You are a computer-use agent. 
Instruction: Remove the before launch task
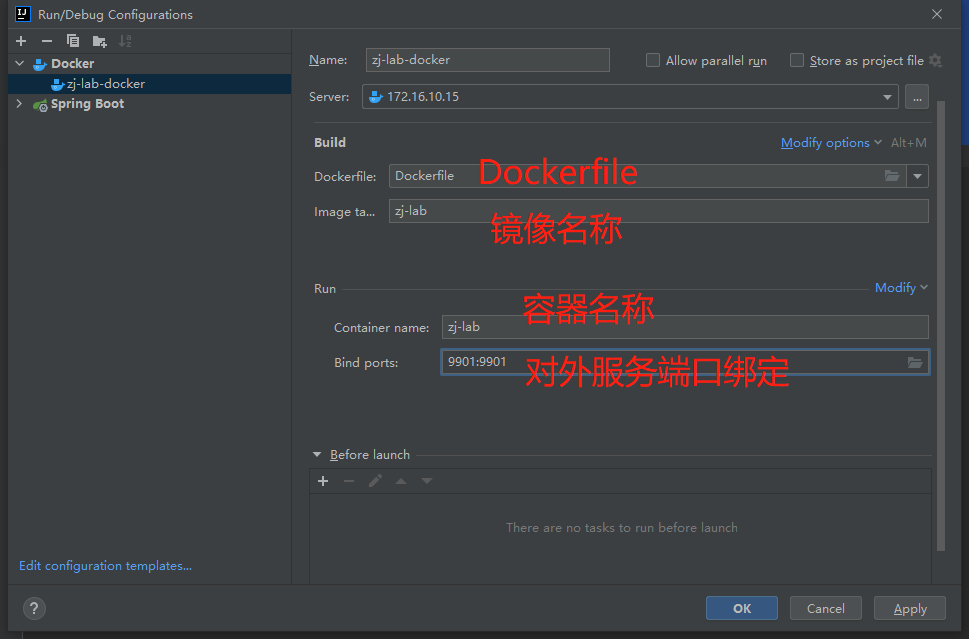click(x=349, y=481)
